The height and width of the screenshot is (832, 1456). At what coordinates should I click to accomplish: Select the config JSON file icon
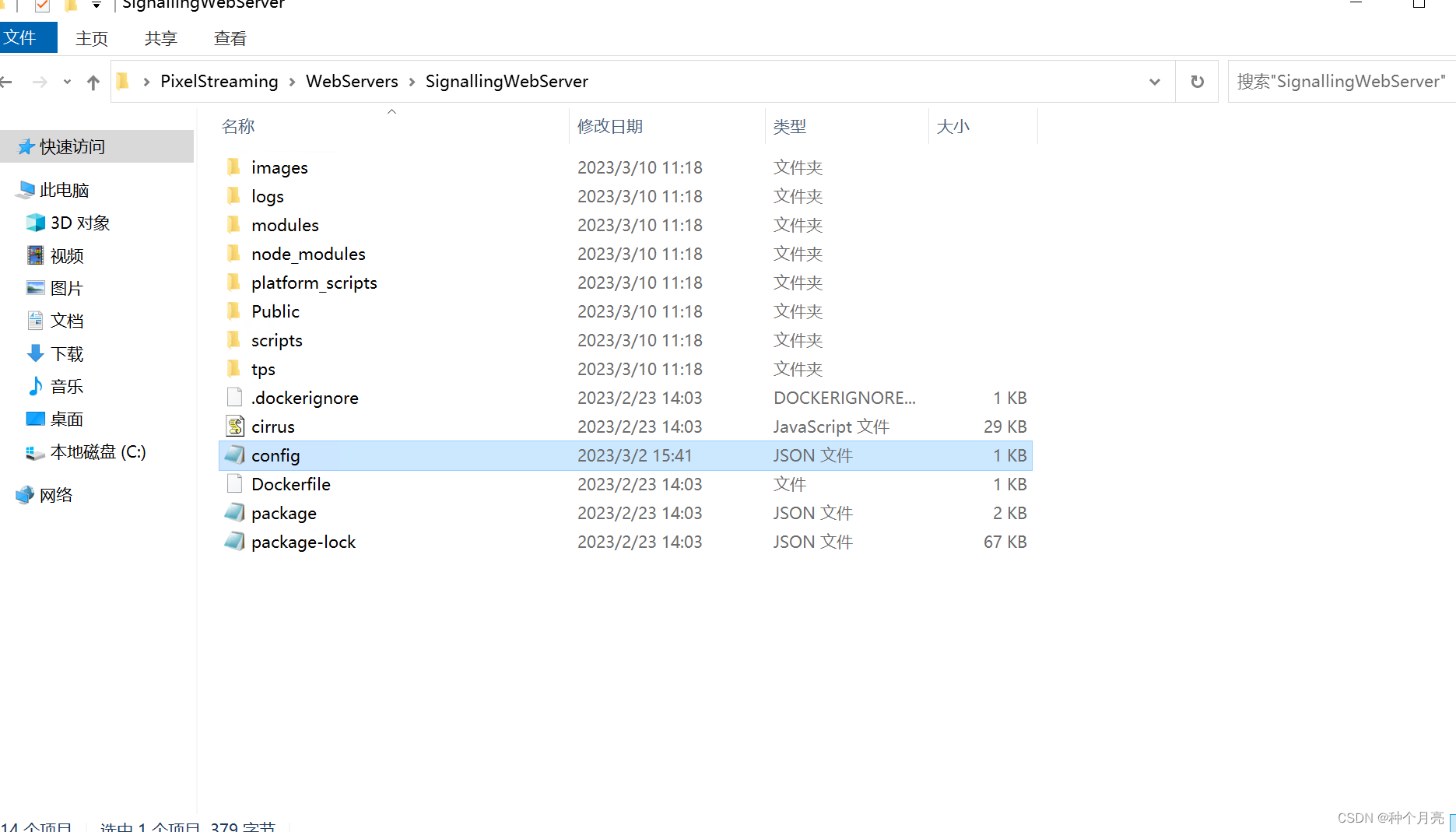click(234, 455)
